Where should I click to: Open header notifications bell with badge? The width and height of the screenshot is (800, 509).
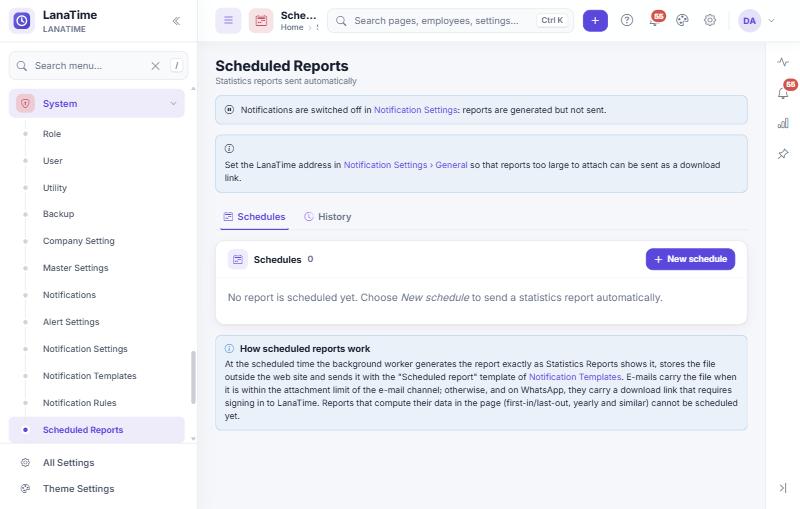click(x=655, y=20)
